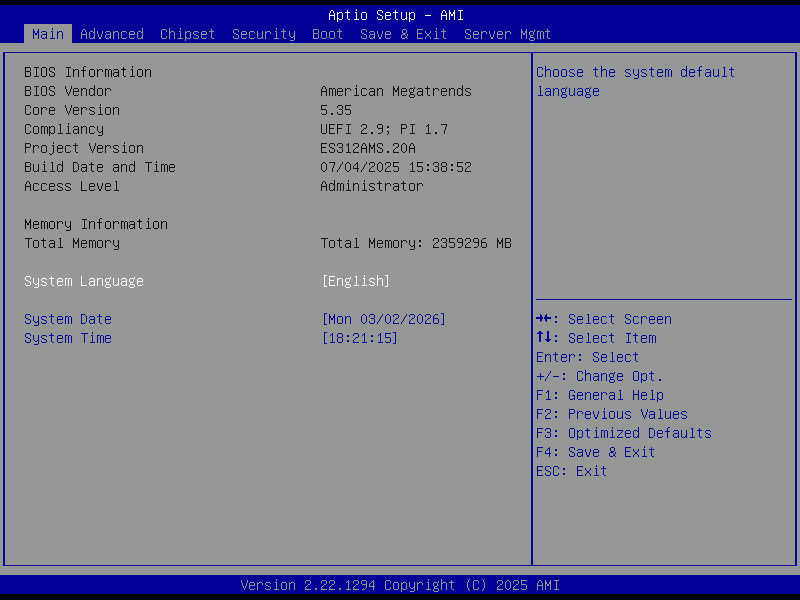Click the Total Memory value

pyautogui.click(x=416, y=243)
